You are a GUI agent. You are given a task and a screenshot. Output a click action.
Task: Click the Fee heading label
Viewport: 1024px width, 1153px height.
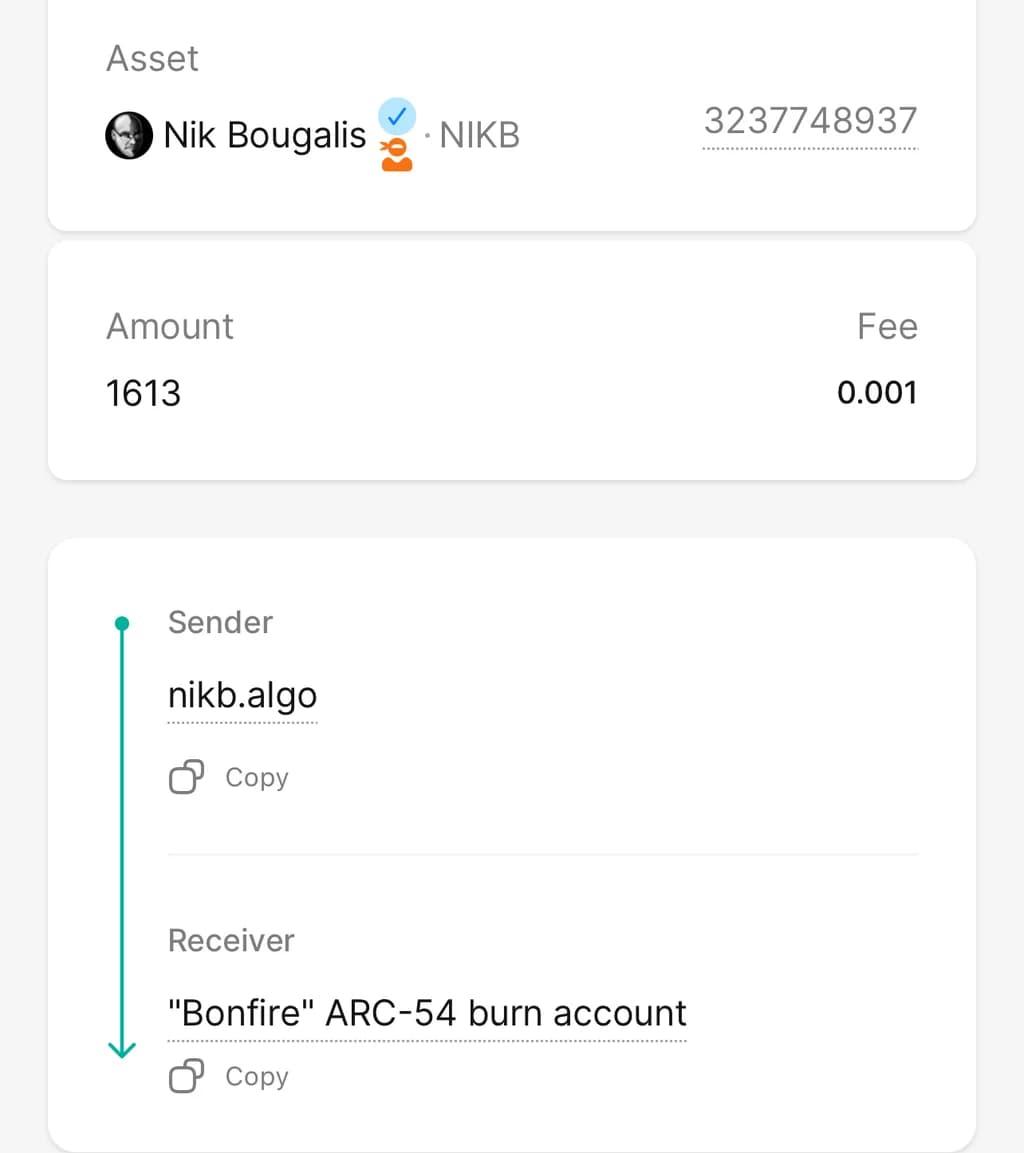887,327
